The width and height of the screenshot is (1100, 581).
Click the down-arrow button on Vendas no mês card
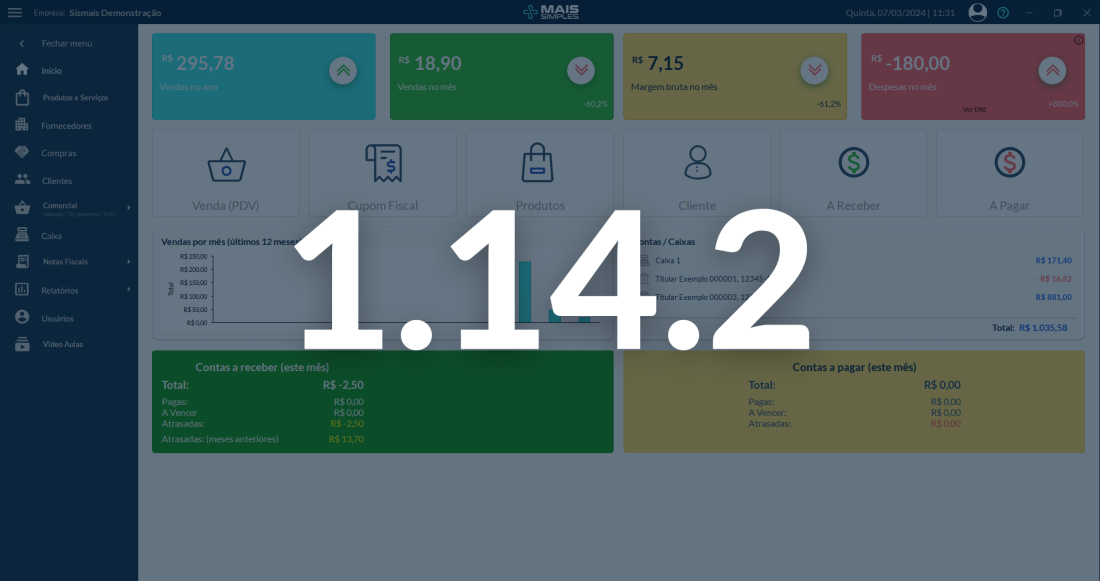pos(581,70)
